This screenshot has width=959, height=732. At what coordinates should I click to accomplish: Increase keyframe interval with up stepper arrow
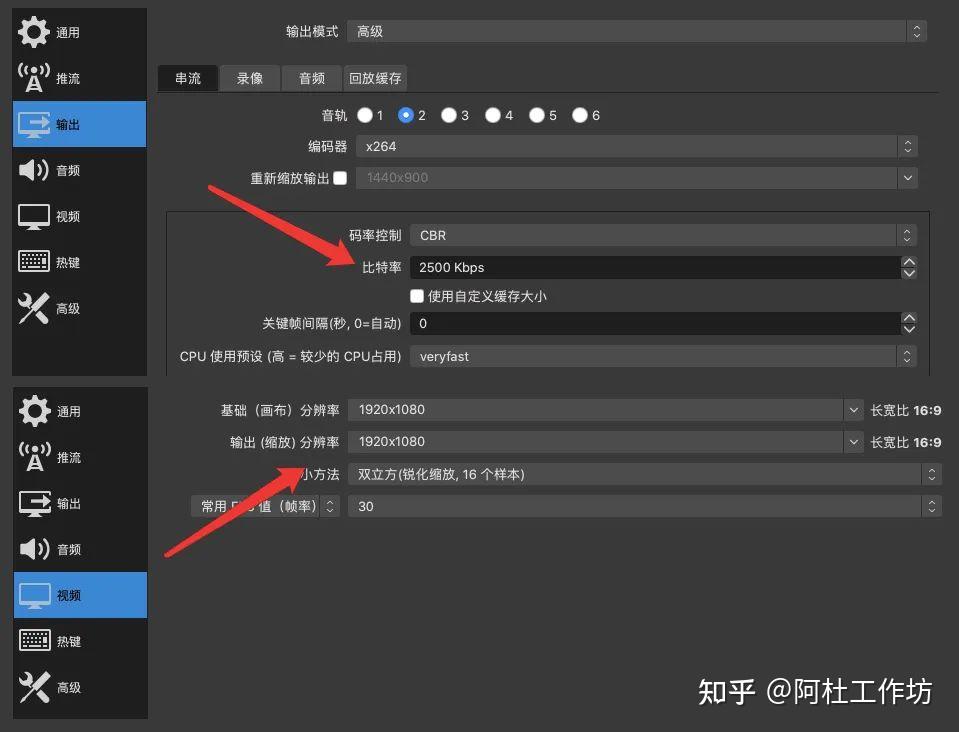pyautogui.click(x=909, y=318)
